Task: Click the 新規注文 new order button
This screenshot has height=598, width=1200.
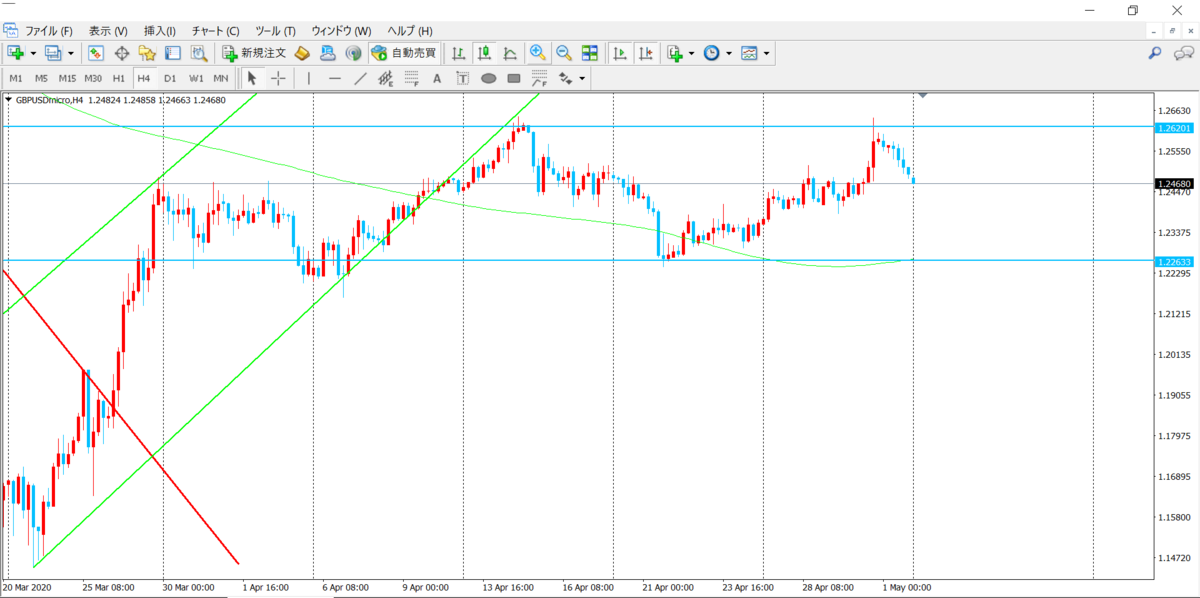Action: click(255, 53)
